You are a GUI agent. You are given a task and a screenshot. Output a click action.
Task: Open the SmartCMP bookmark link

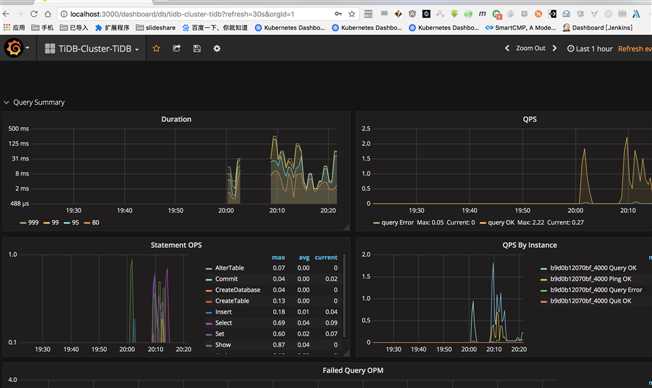click(521, 27)
